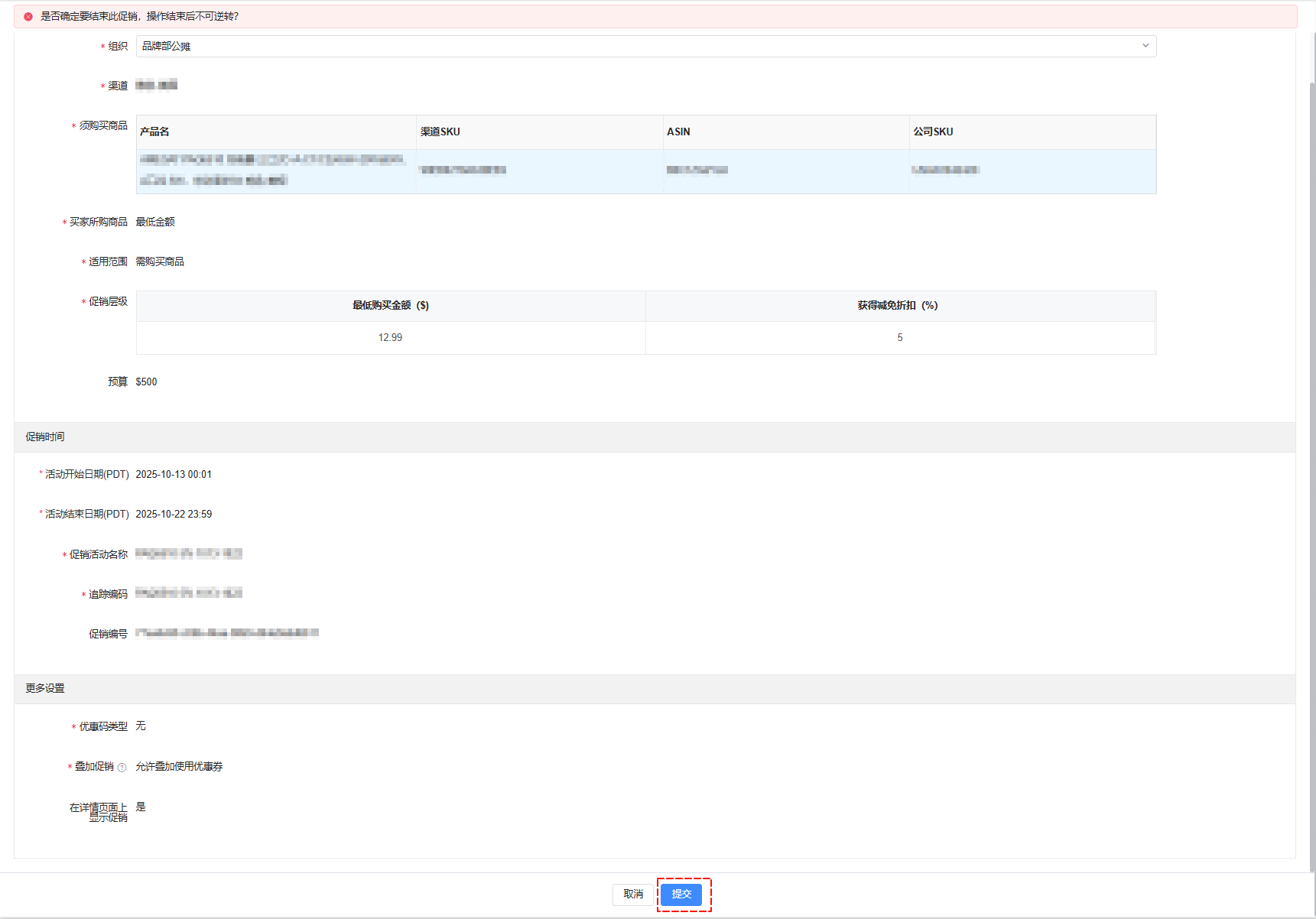The image size is (1316, 919).
Task: Select the discount cell showing 5
Action: [x=899, y=337]
